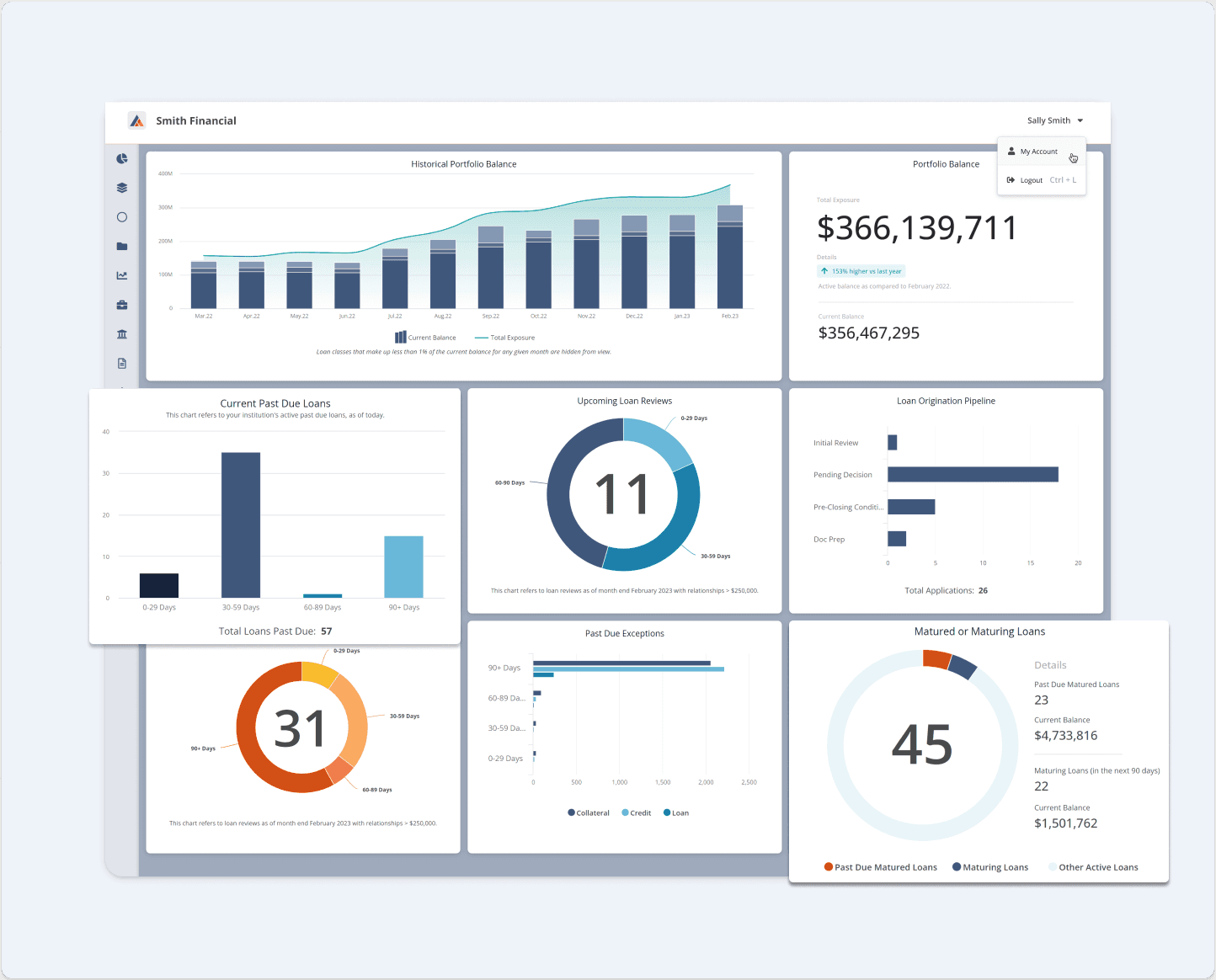The image size is (1216, 980).
Task: Toggle the Past Due Matured Loans legend
Action: pos(880,867)
